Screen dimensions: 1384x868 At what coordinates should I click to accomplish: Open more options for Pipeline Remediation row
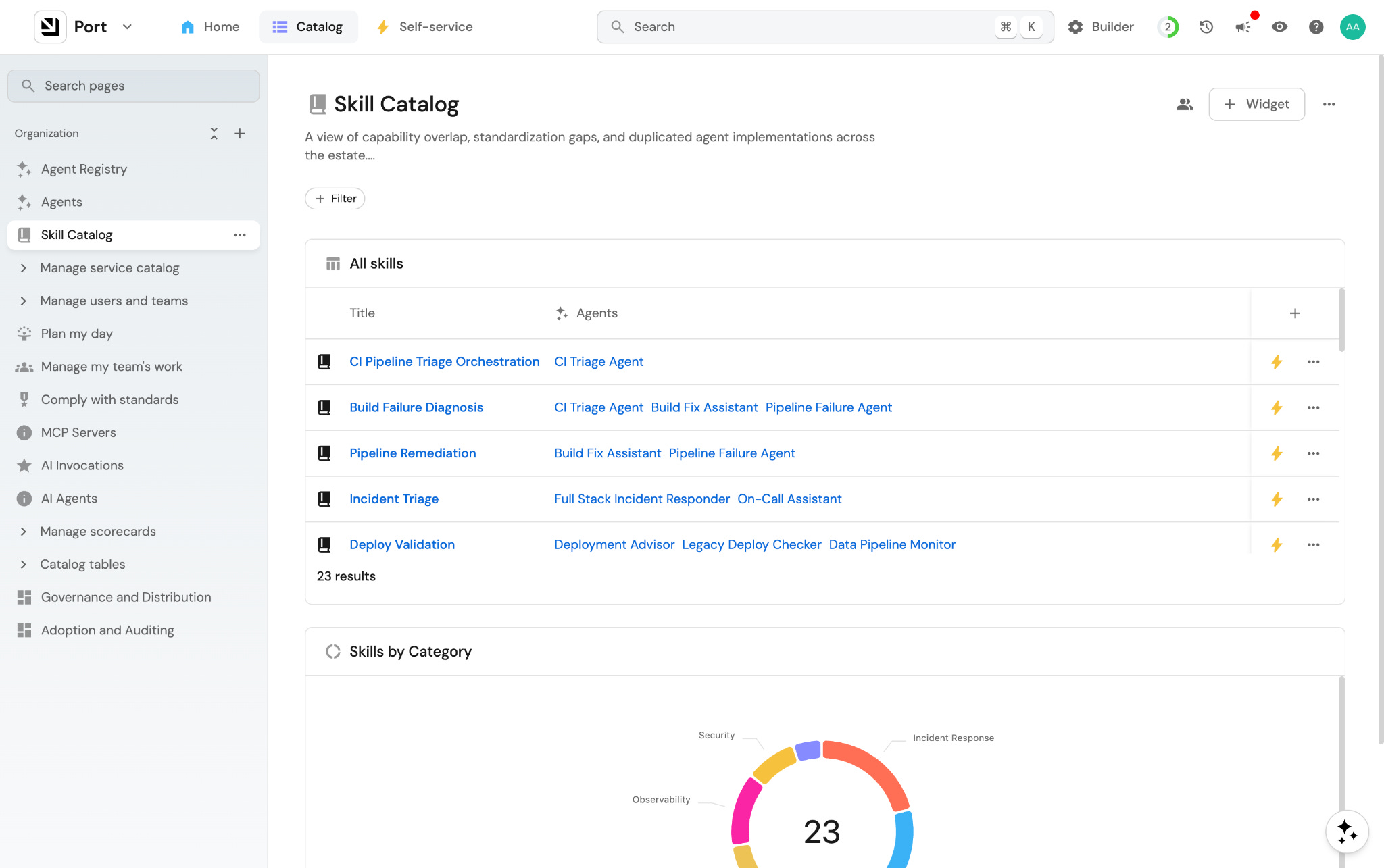pyautogui.click(x=1313, y=453)
